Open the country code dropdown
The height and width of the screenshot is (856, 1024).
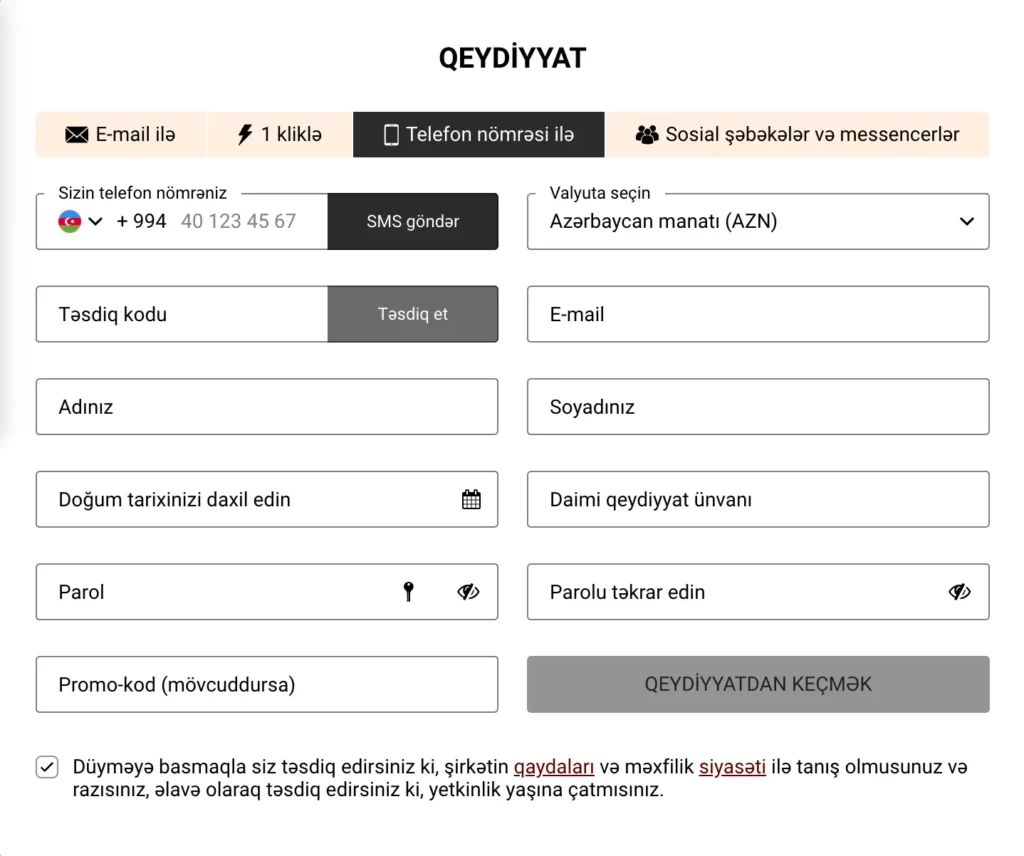point(95,221)
